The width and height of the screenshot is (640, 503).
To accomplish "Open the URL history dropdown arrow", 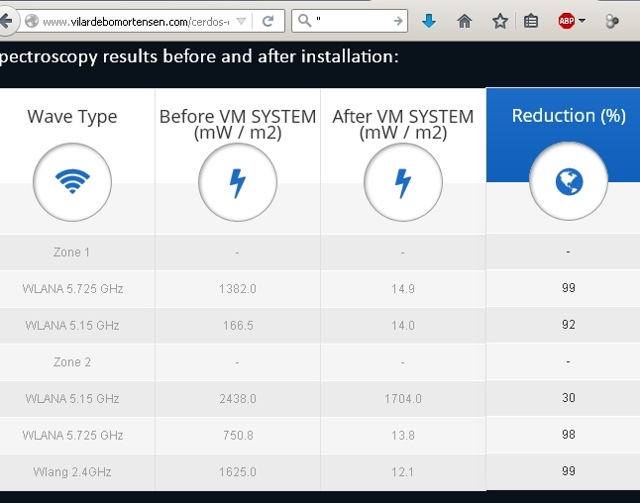I will pyautogui.click(x=241, y=21).
